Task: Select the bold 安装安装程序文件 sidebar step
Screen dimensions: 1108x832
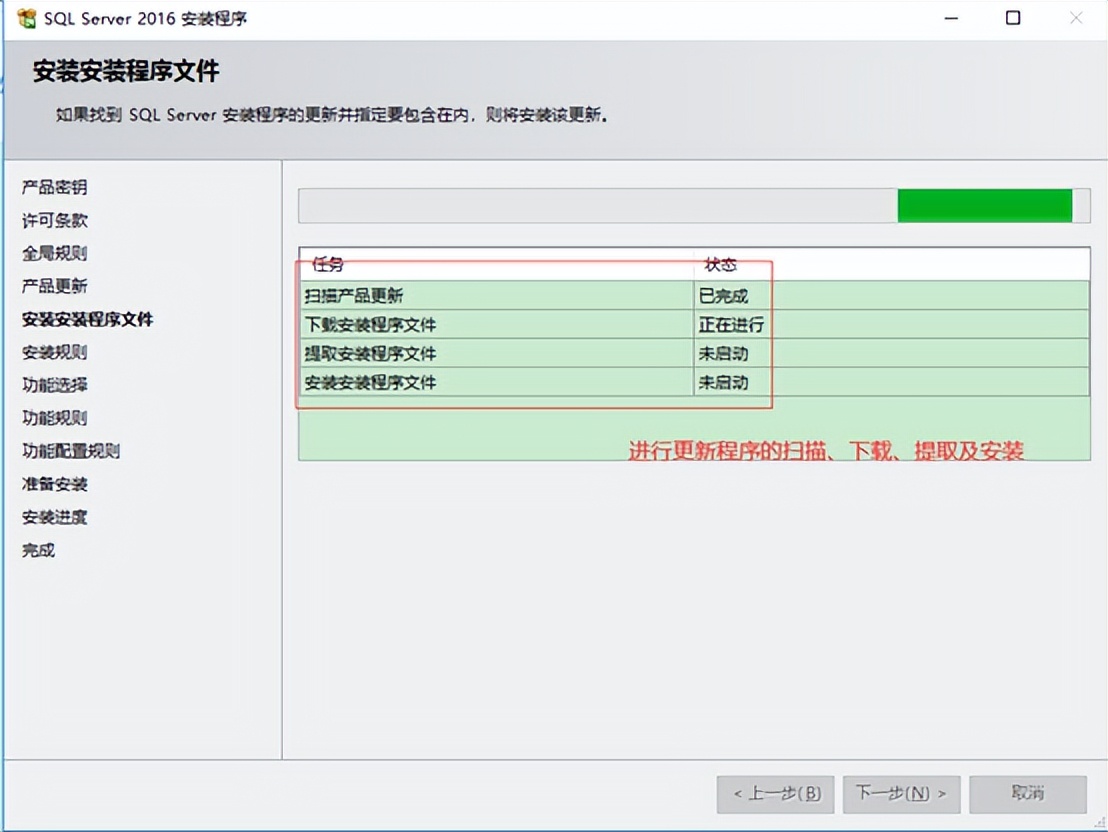Action: point(87,320)
